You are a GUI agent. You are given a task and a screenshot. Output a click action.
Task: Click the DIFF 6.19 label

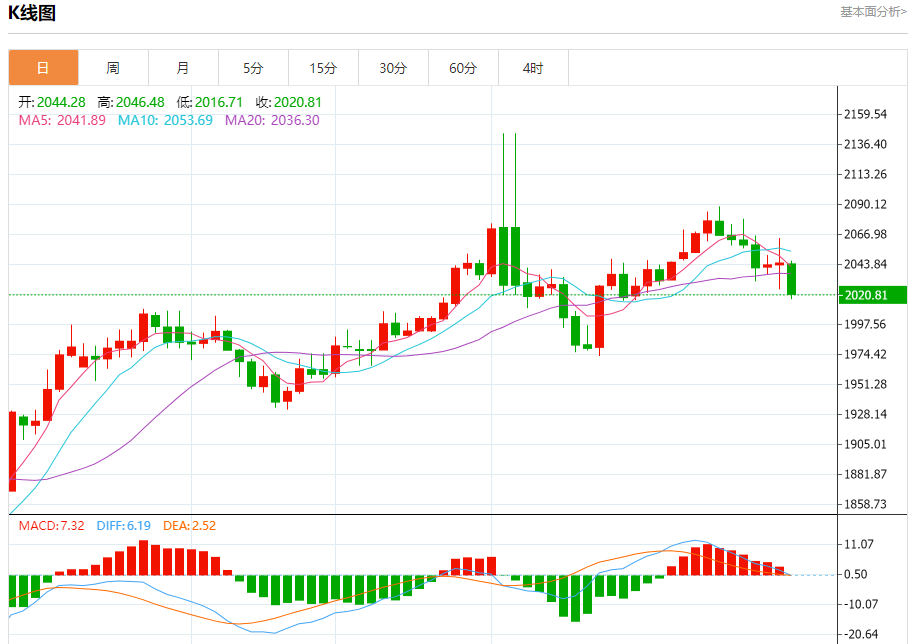tap(124, 526)
